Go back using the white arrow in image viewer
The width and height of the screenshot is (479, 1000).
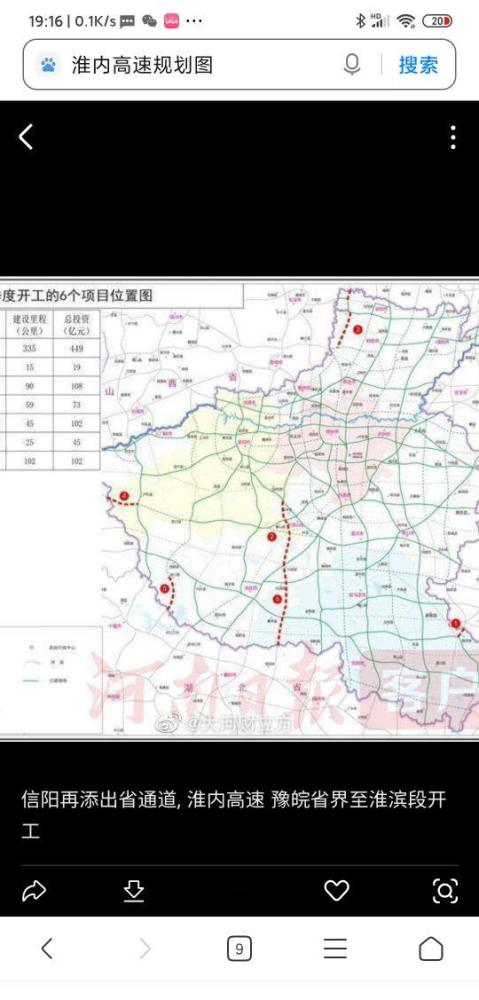(26, 137)
